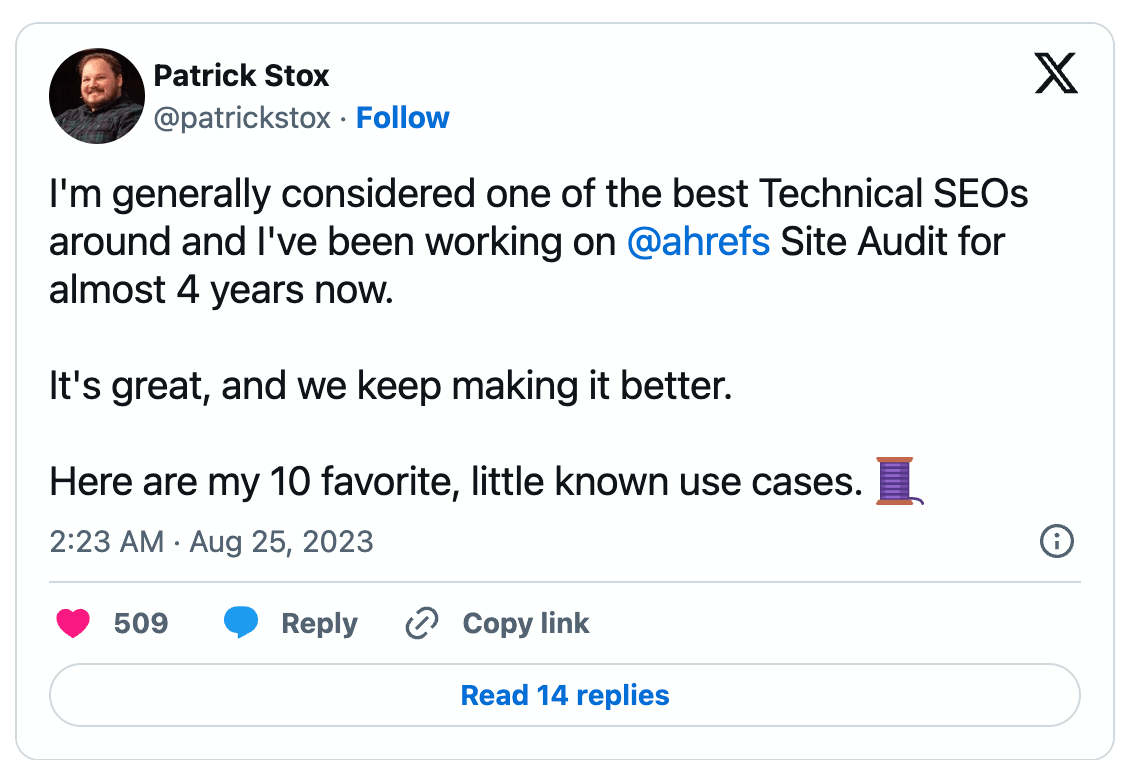1128x776 pixels.
Task: Click the "10 favorite, little known use cases" line
Action: 565,482
